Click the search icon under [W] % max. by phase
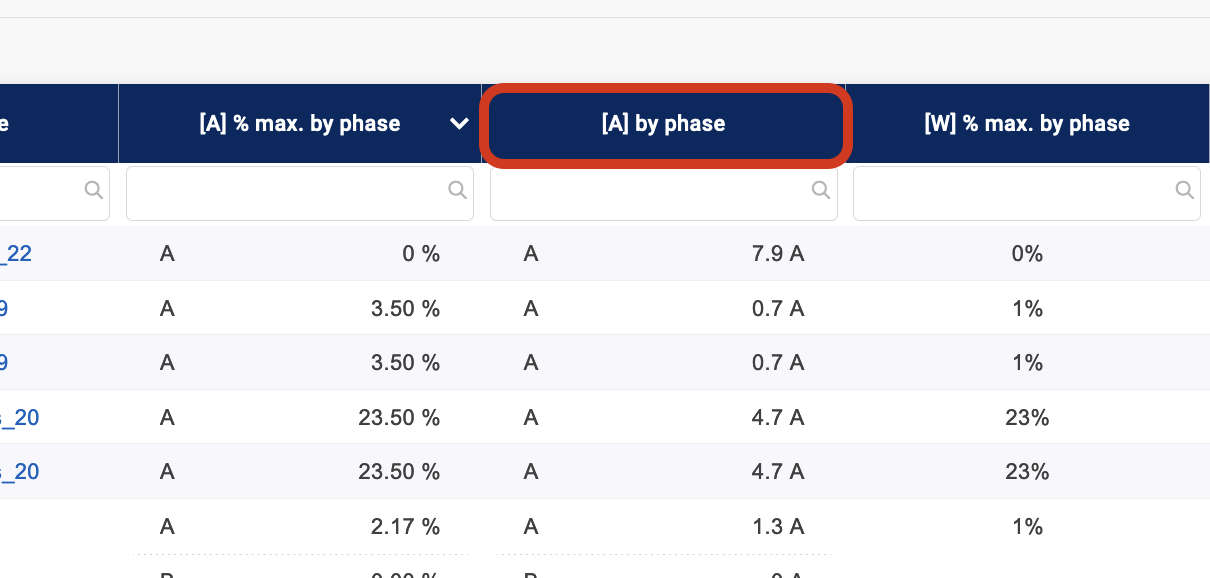Image resolution: width=1210 pixels, height=578 pixels. point(1185,190)
